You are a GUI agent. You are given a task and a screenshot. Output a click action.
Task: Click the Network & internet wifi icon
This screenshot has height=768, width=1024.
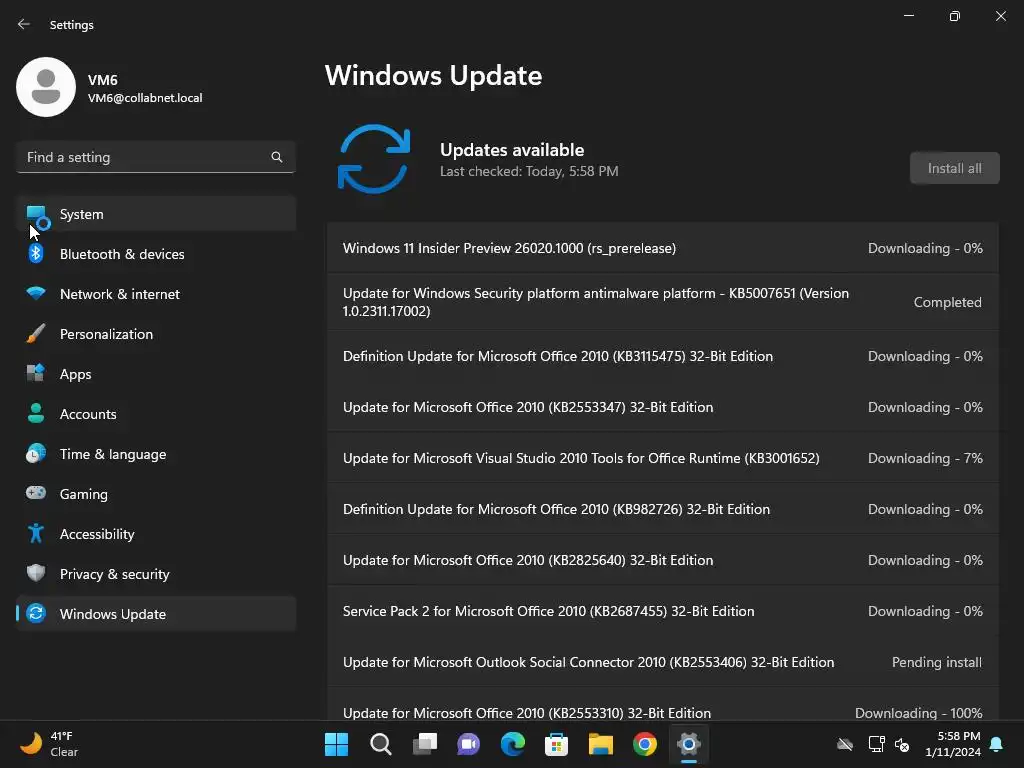pyautogui.click(x=36, y=293)
